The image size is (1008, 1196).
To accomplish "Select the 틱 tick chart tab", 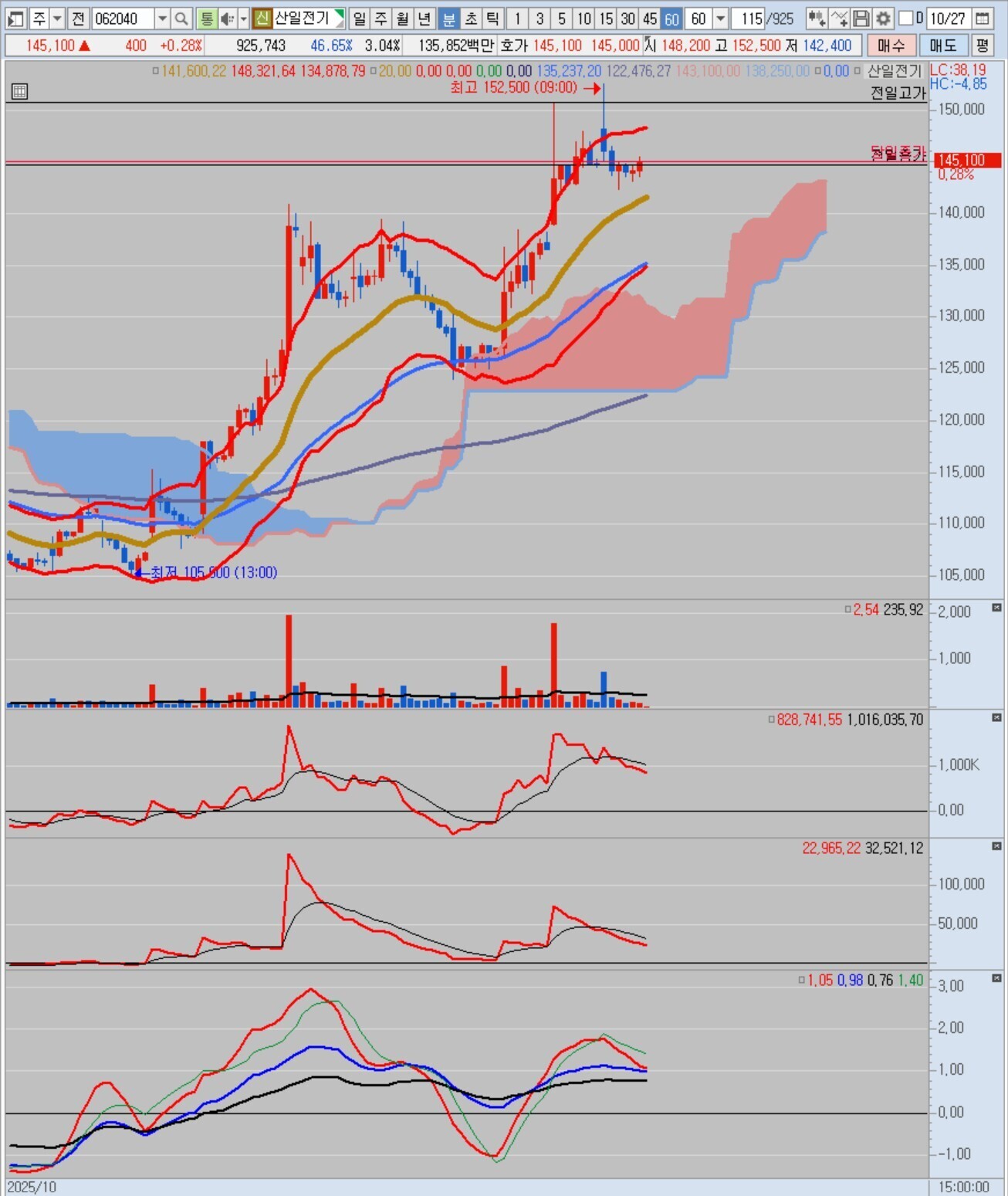I will pos(492,18).
